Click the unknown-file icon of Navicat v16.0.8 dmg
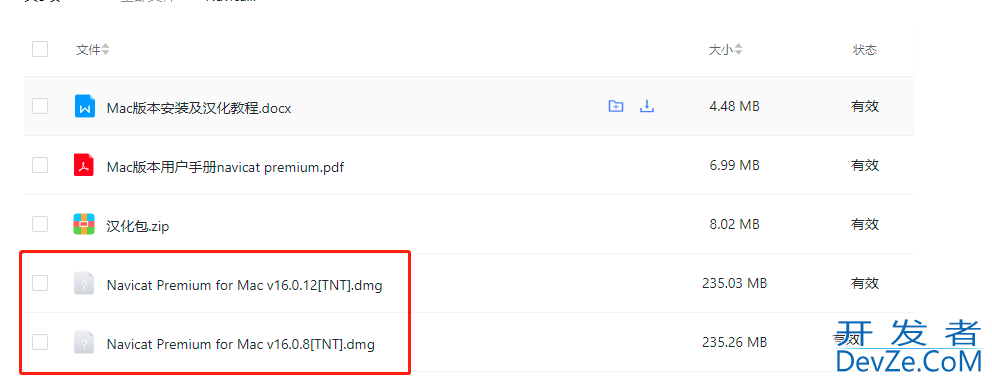 coord(84,342)
